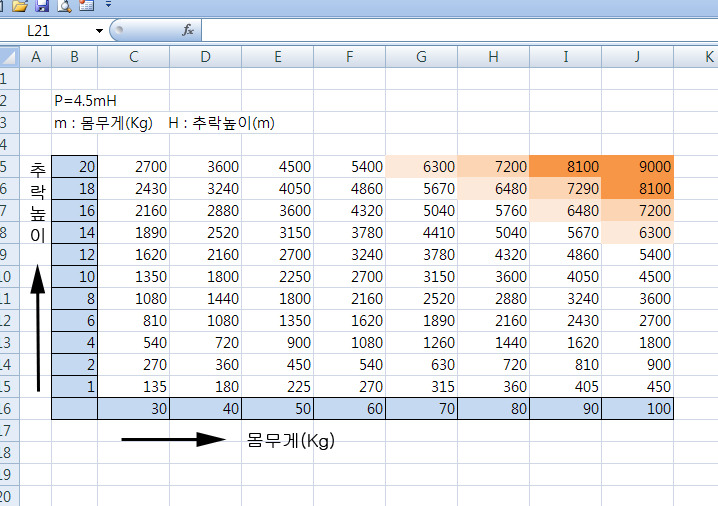
Task: Click the cell 6300 in column G
Action: 421,167
